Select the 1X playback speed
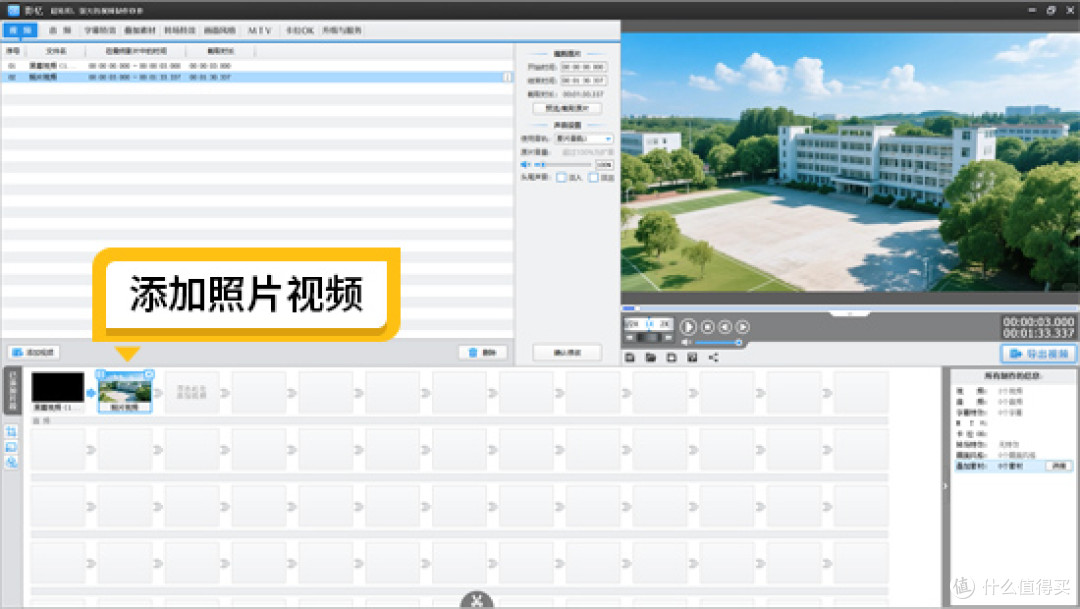The height and width of the screenshot is (609, 1080). coord(648,323)
